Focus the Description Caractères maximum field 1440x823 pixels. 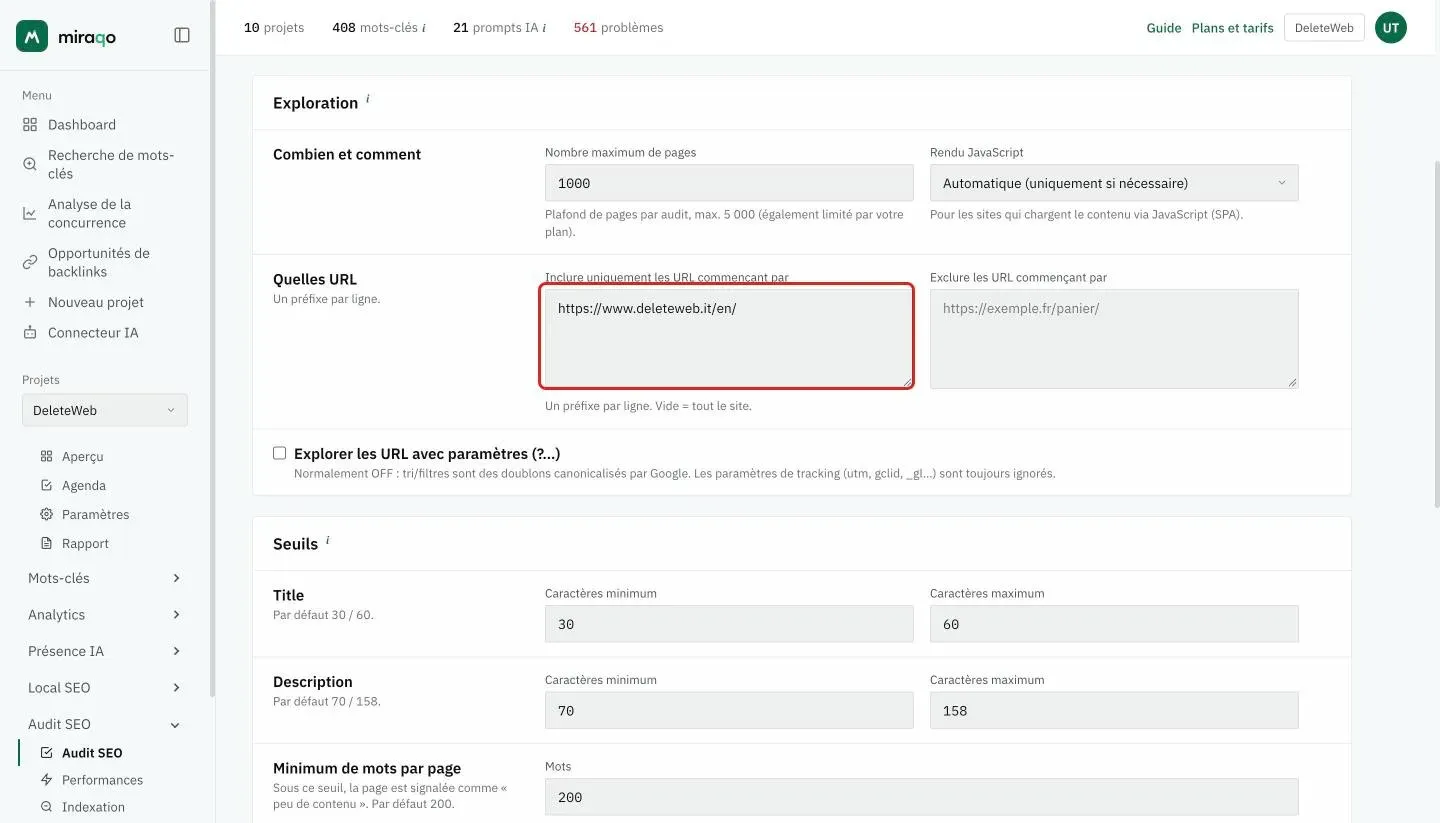(x=1114, y=711)
